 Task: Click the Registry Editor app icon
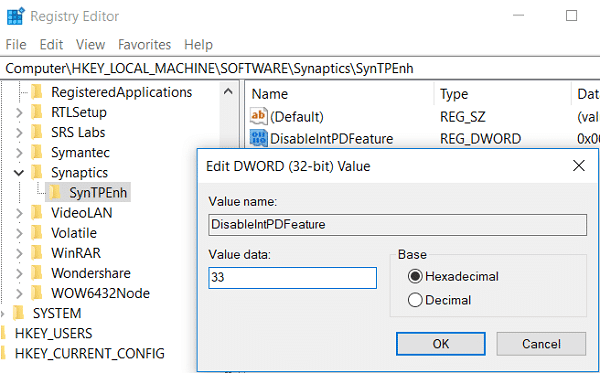coord(16,16)
